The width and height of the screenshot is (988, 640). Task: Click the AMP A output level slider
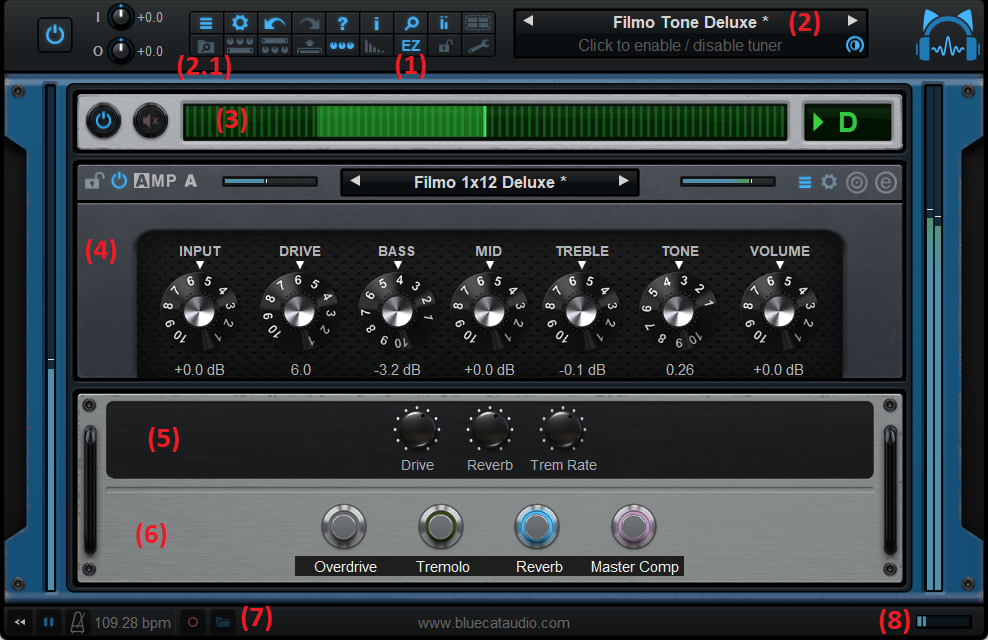(x=728, y=181)
